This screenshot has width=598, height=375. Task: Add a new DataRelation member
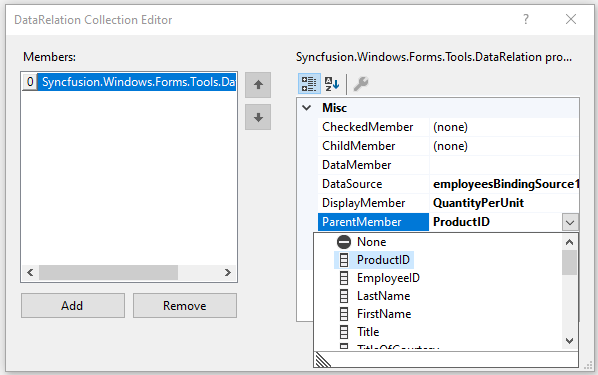[x=73, y=306]
